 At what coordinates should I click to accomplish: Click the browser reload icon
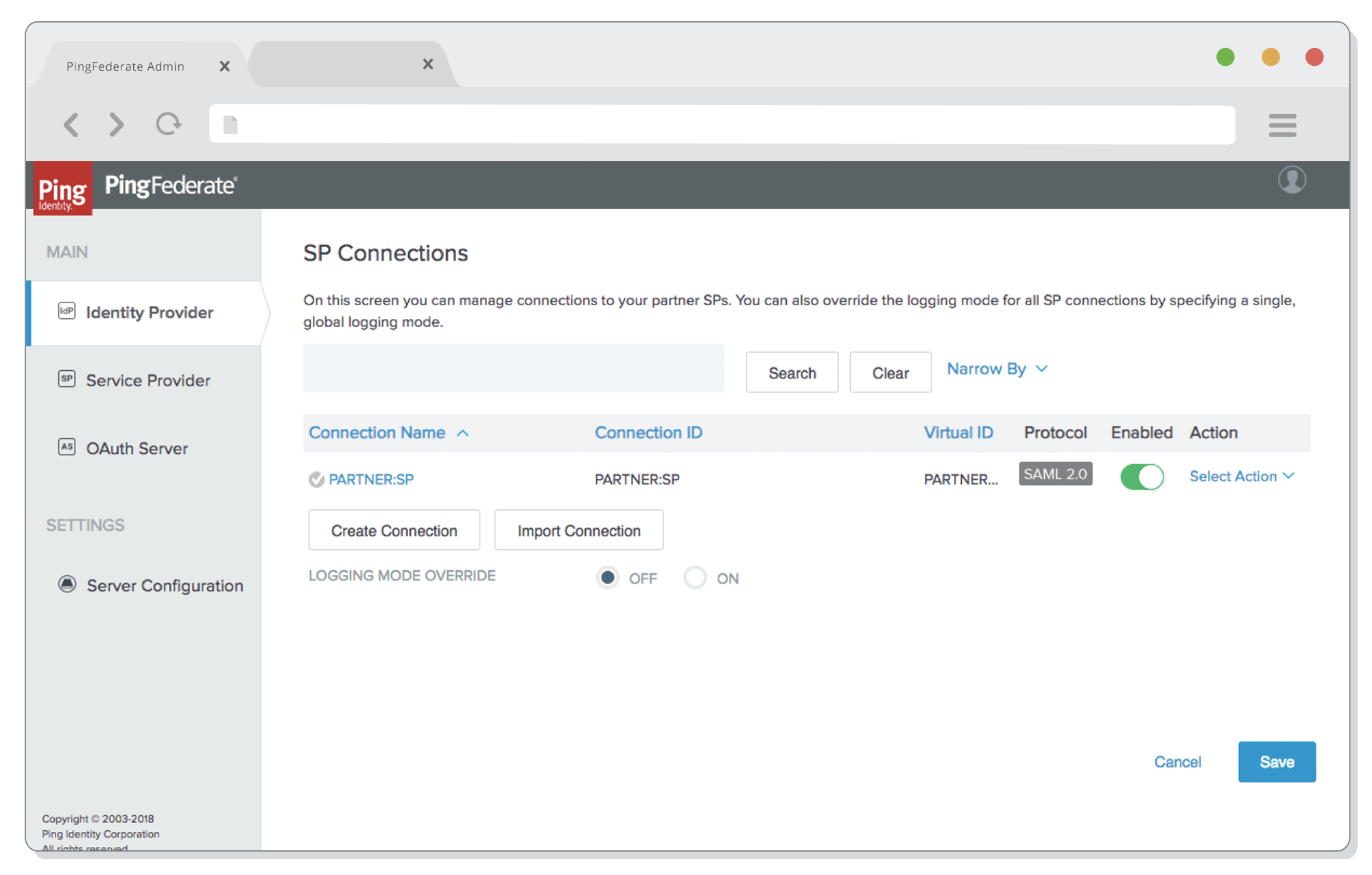click(x=168, y=125)
